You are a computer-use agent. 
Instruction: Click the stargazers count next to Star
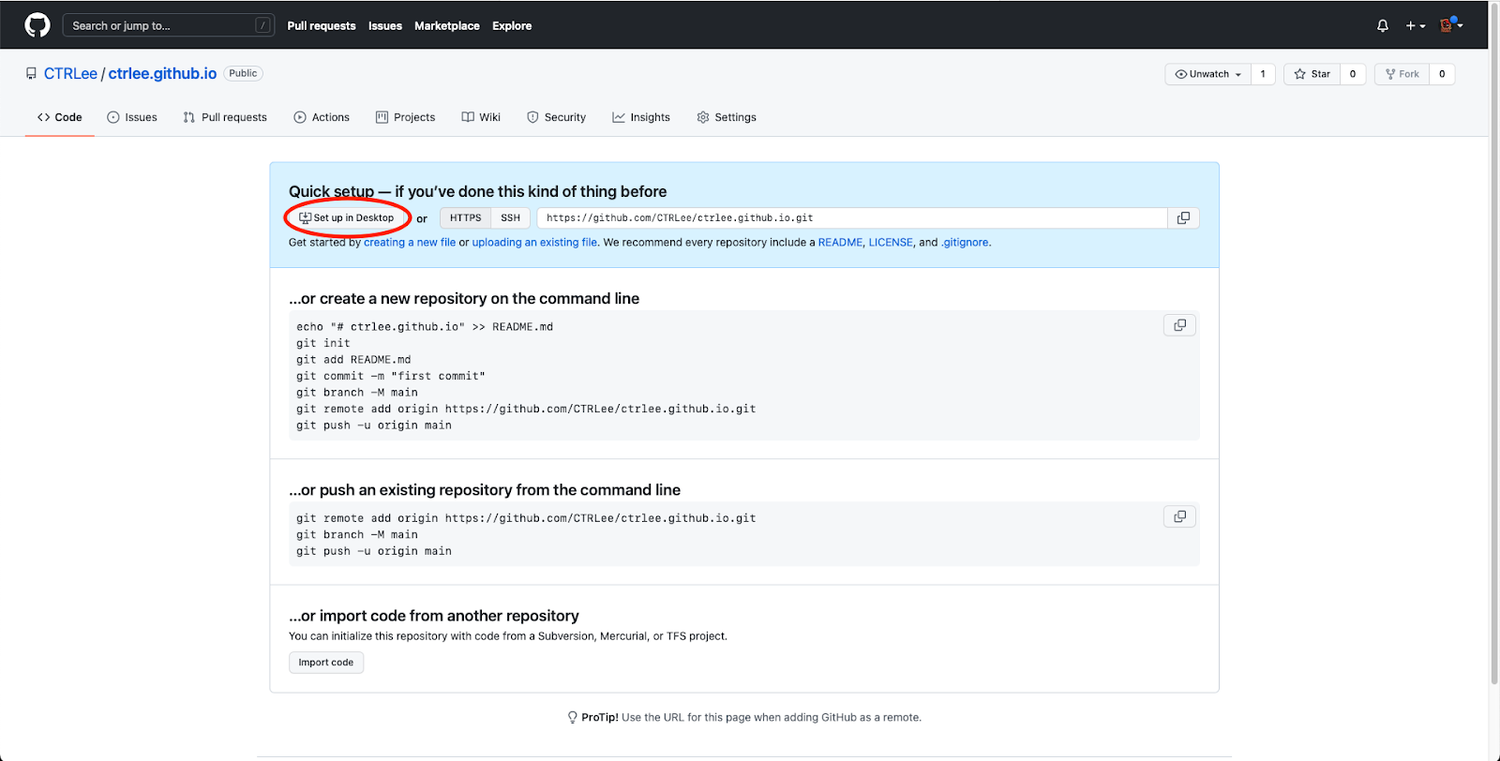coord(1353,74)
